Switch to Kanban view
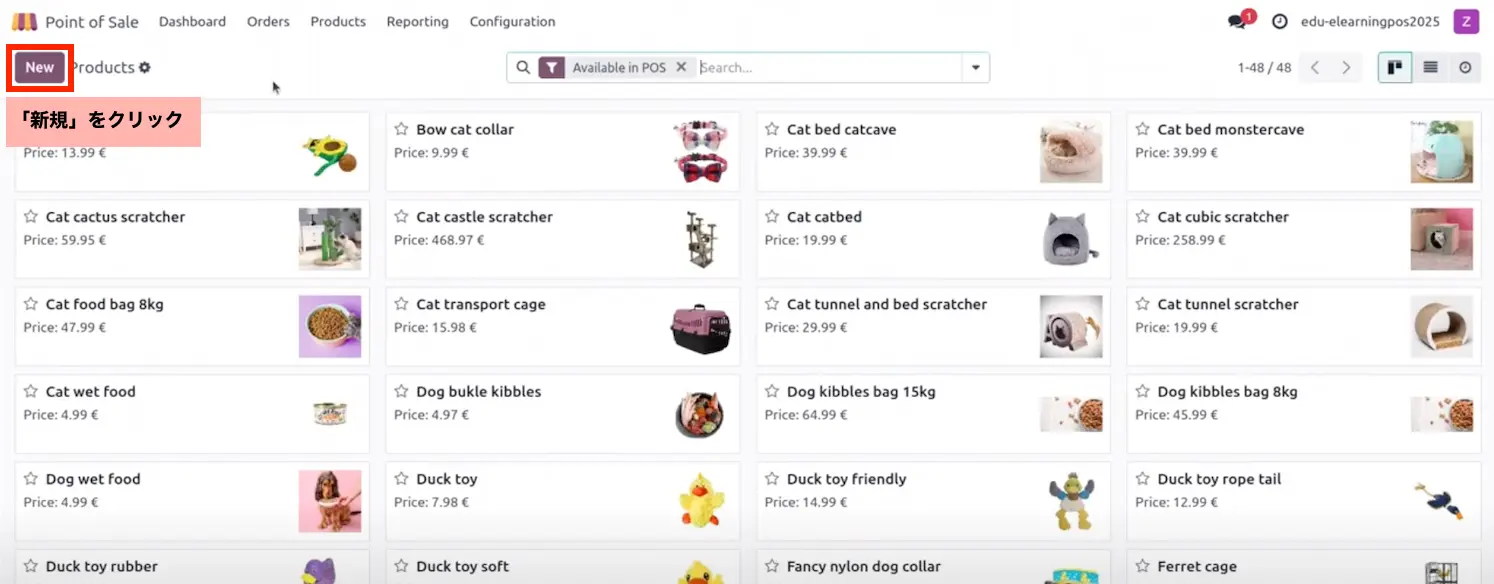Screen dimensions: 1494x584 (x=1395, y=68)
